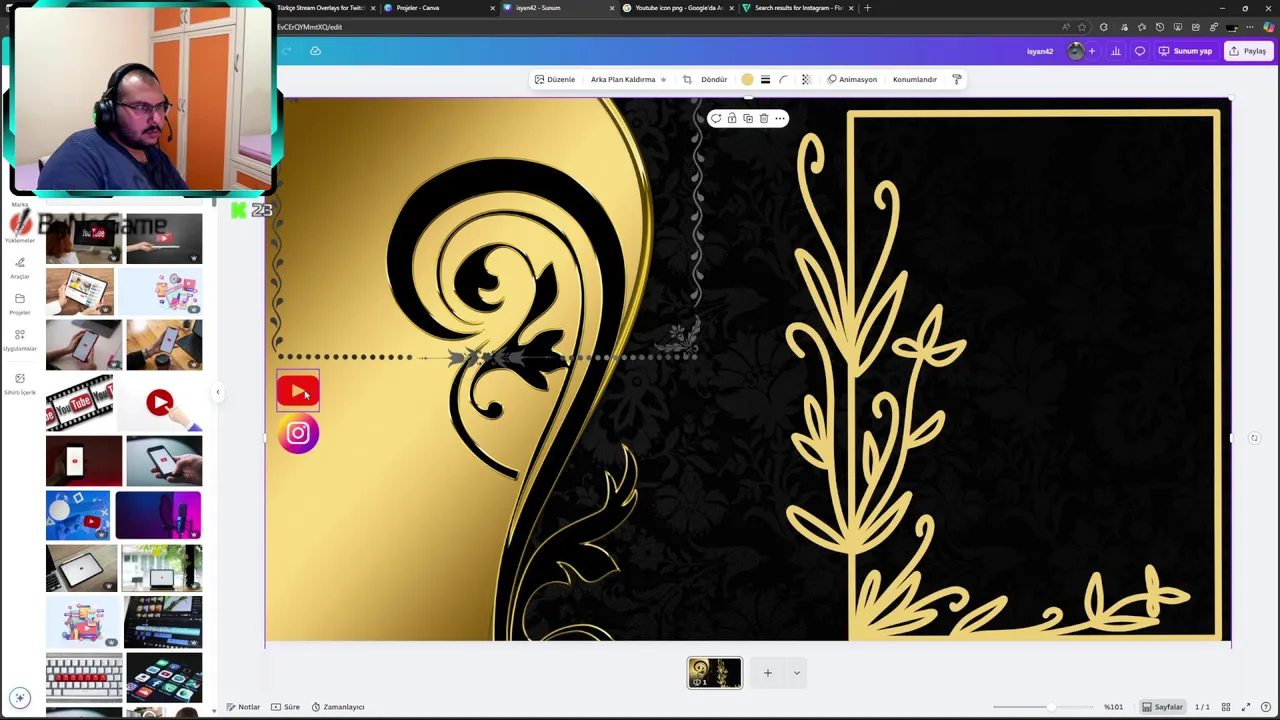Open the border style lines icon
This screenshot has height=720, width=1280.
coord(765,79)
